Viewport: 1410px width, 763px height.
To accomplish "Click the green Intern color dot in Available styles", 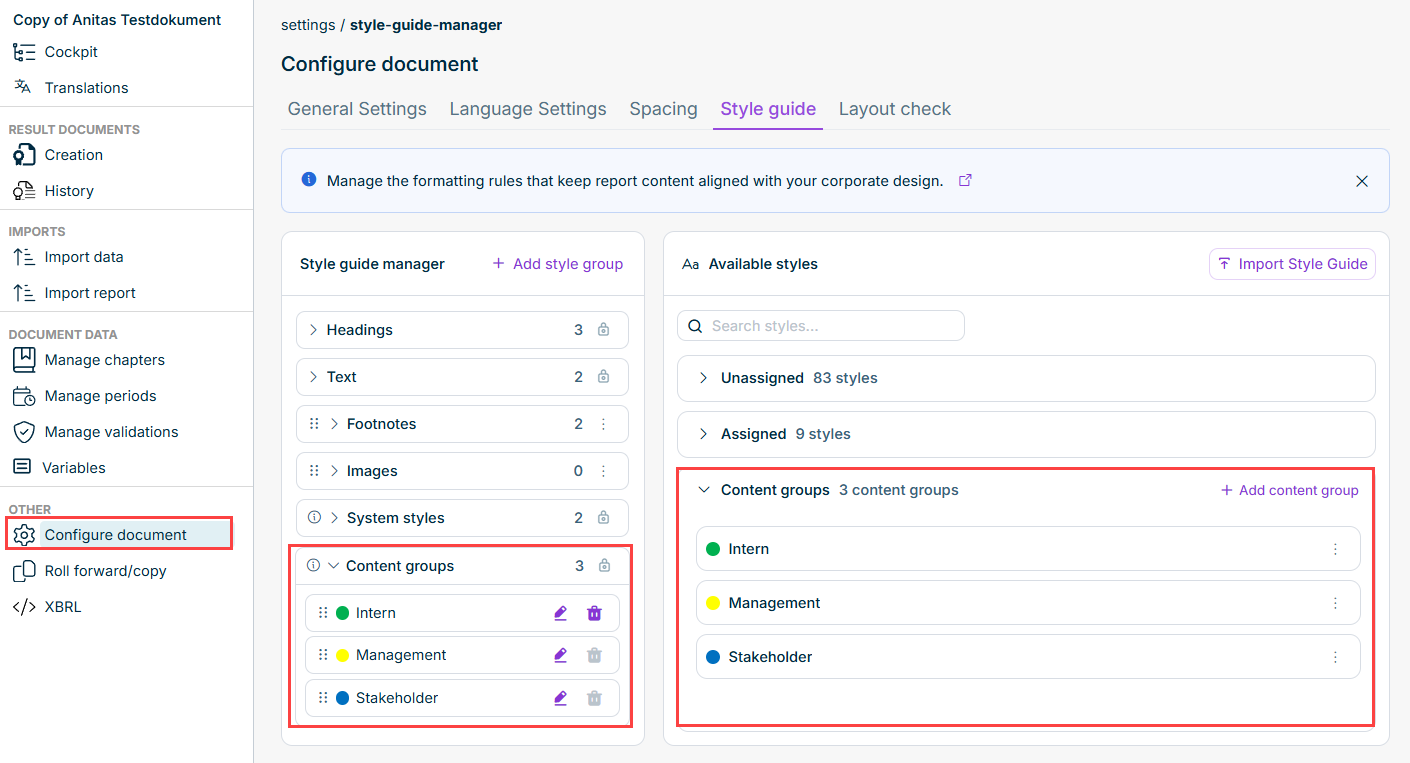I will click(x=713, y=549).
